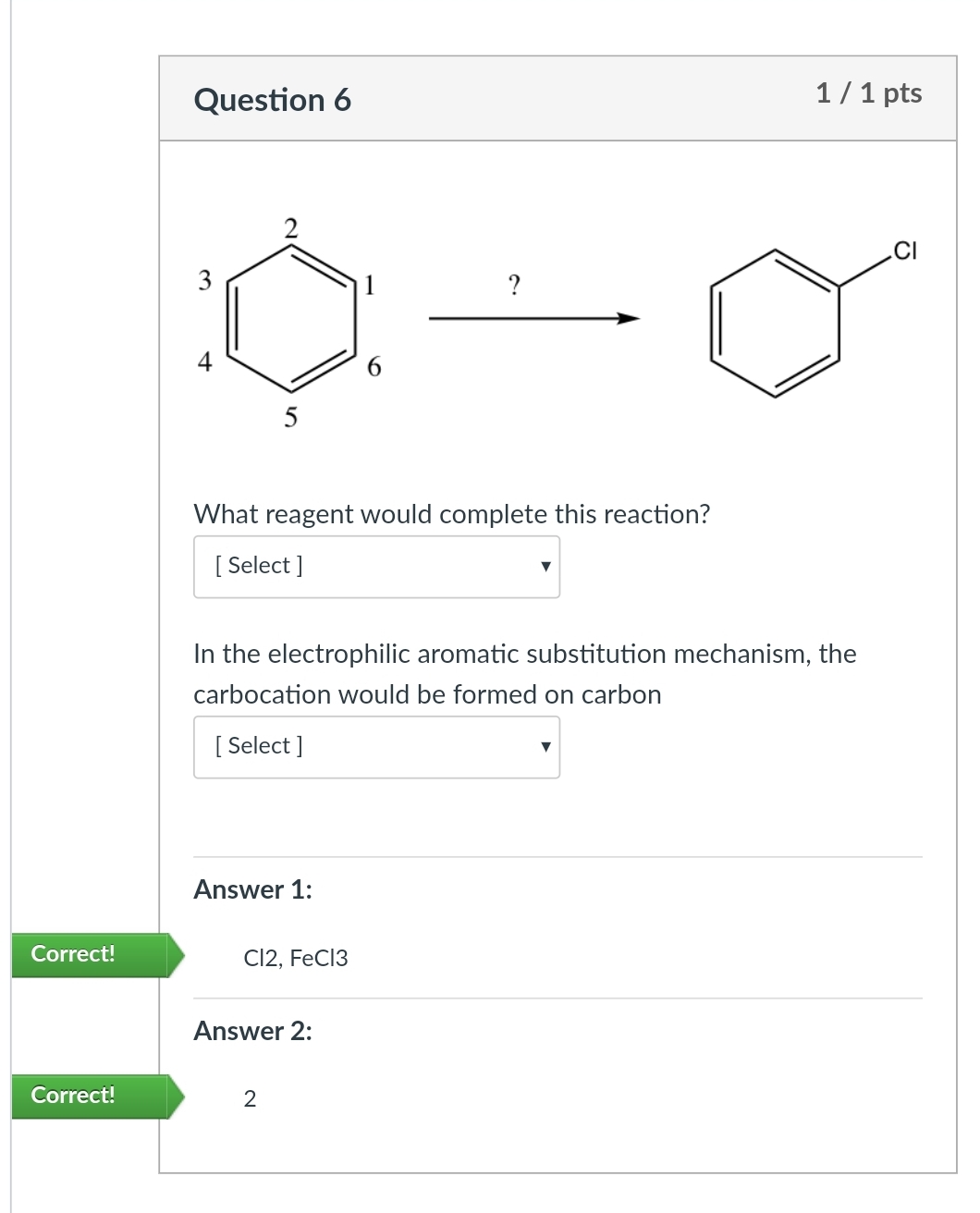Click carbon number 2 on the benzene ring
980x1213 pixels.
pyautogui.click(x=291, y=227)
